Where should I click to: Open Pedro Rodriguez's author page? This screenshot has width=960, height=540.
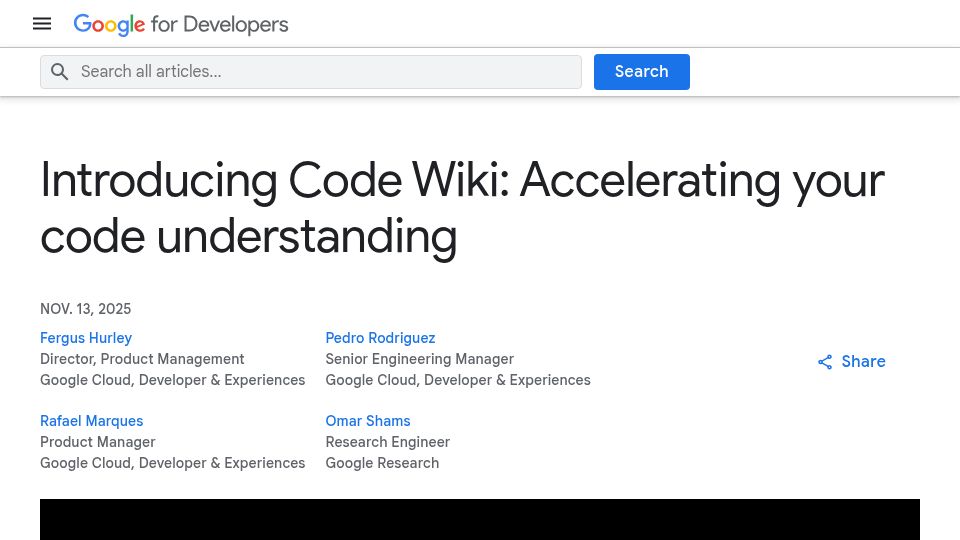(x=380, y=338)
